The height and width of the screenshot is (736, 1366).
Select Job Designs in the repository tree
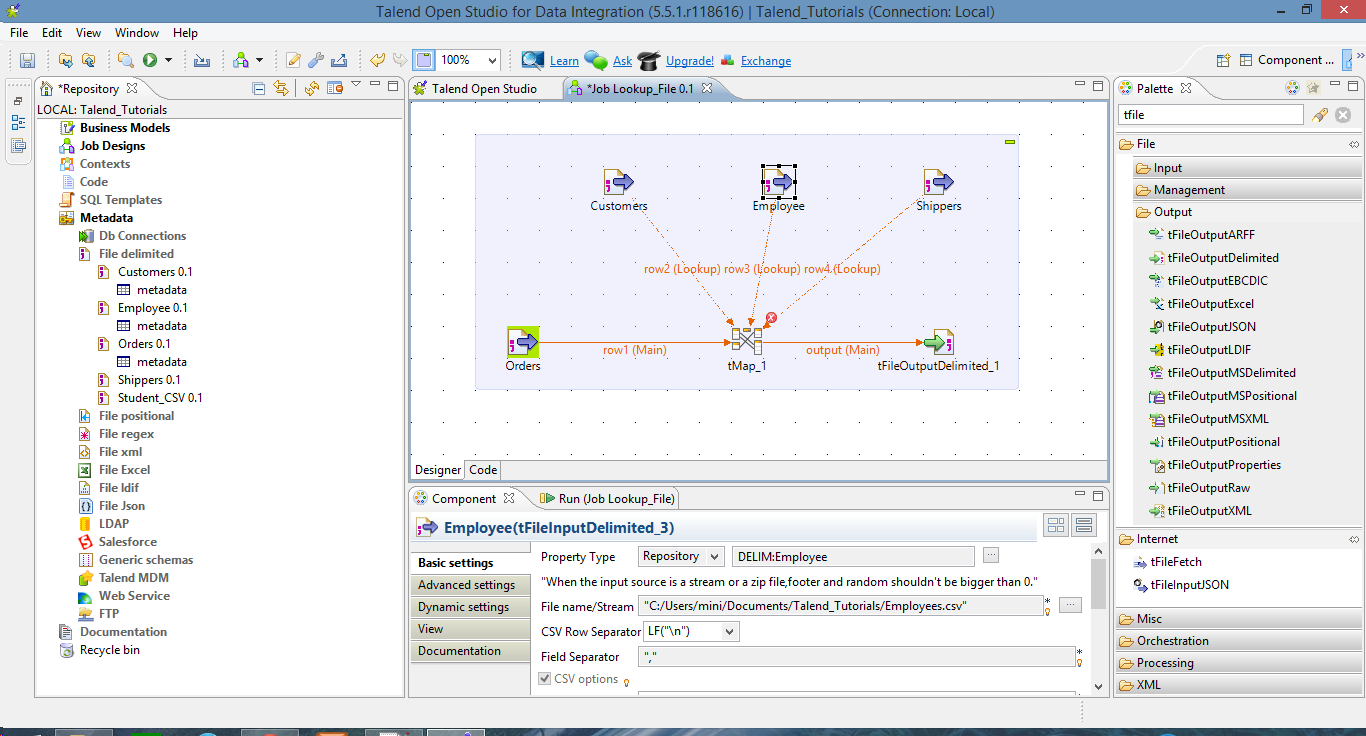[x=113, y=146]
